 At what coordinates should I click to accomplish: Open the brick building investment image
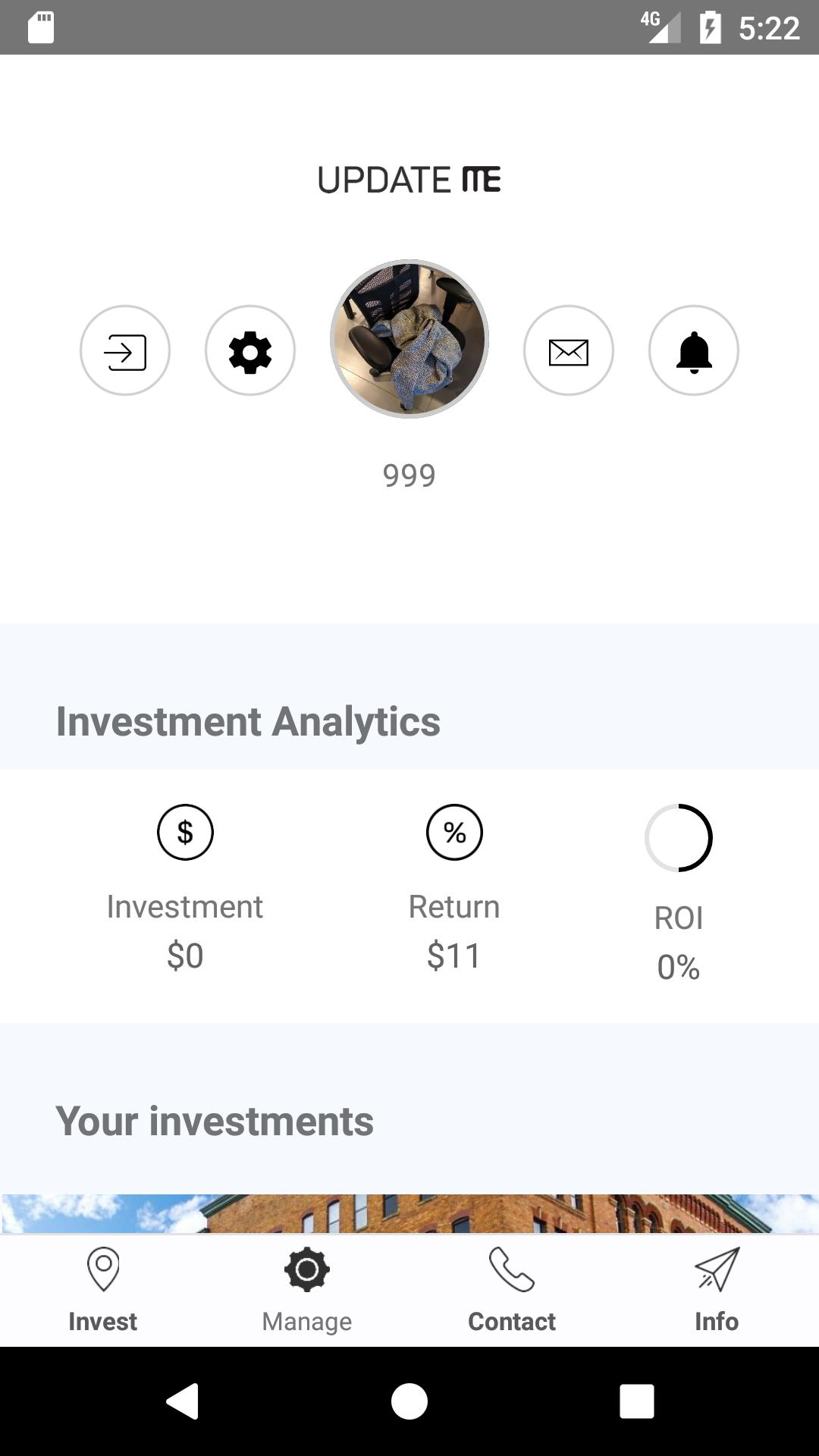[x=409, y=1213]
